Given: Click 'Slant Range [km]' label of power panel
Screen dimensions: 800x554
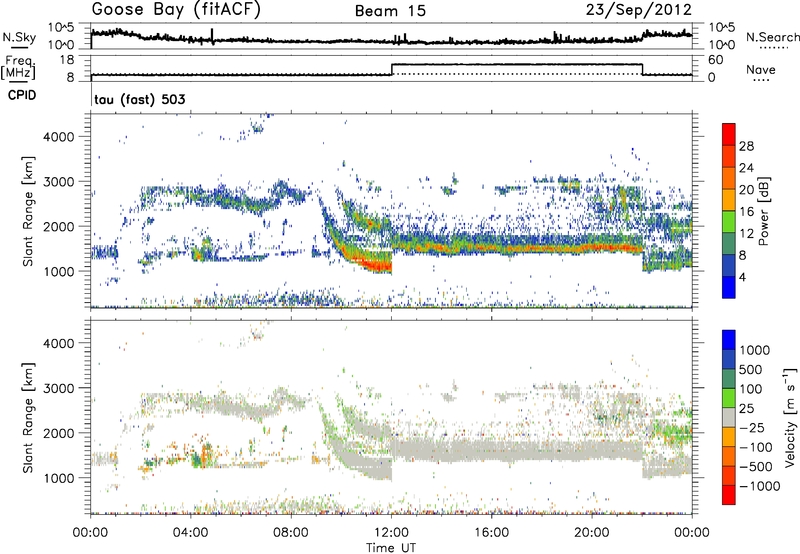Looking at the screenshot, I should pos(28,211).
